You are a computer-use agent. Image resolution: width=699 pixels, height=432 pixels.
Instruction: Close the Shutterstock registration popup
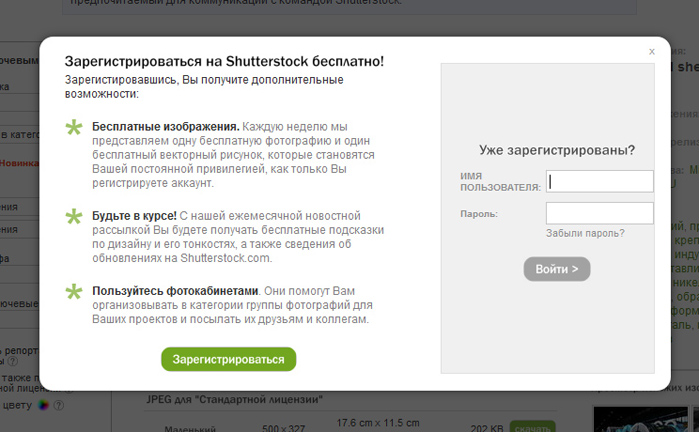pos(651,51)
